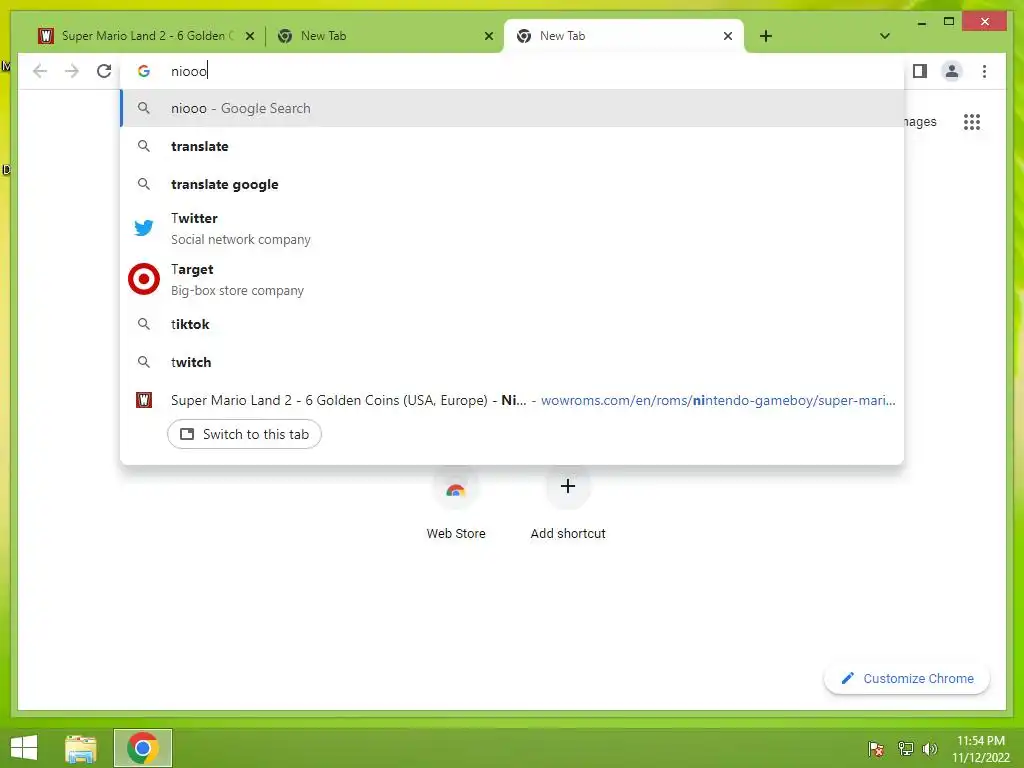This screenshot has height=768, width=1024.
Task: Click the volume speaker tray icon
Action: 930,748
